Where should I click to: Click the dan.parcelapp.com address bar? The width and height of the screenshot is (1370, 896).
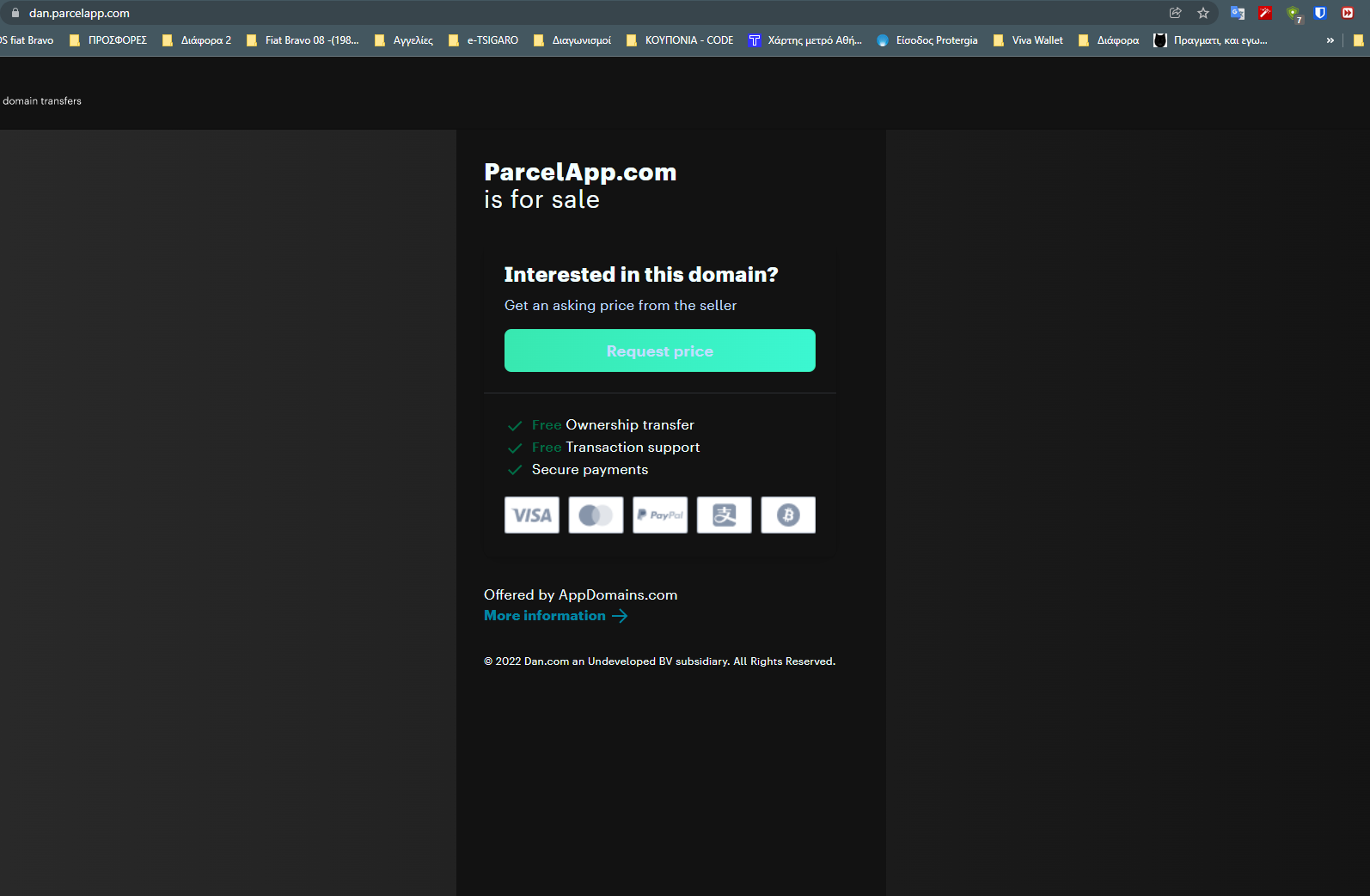point(79,13)
